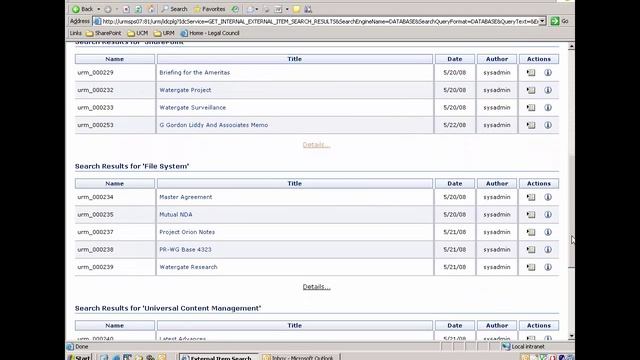The width and height of the screenshot is (640, 360).
Task: Show info for Briefing for the Ameritas
Action: tap(548, 73)
